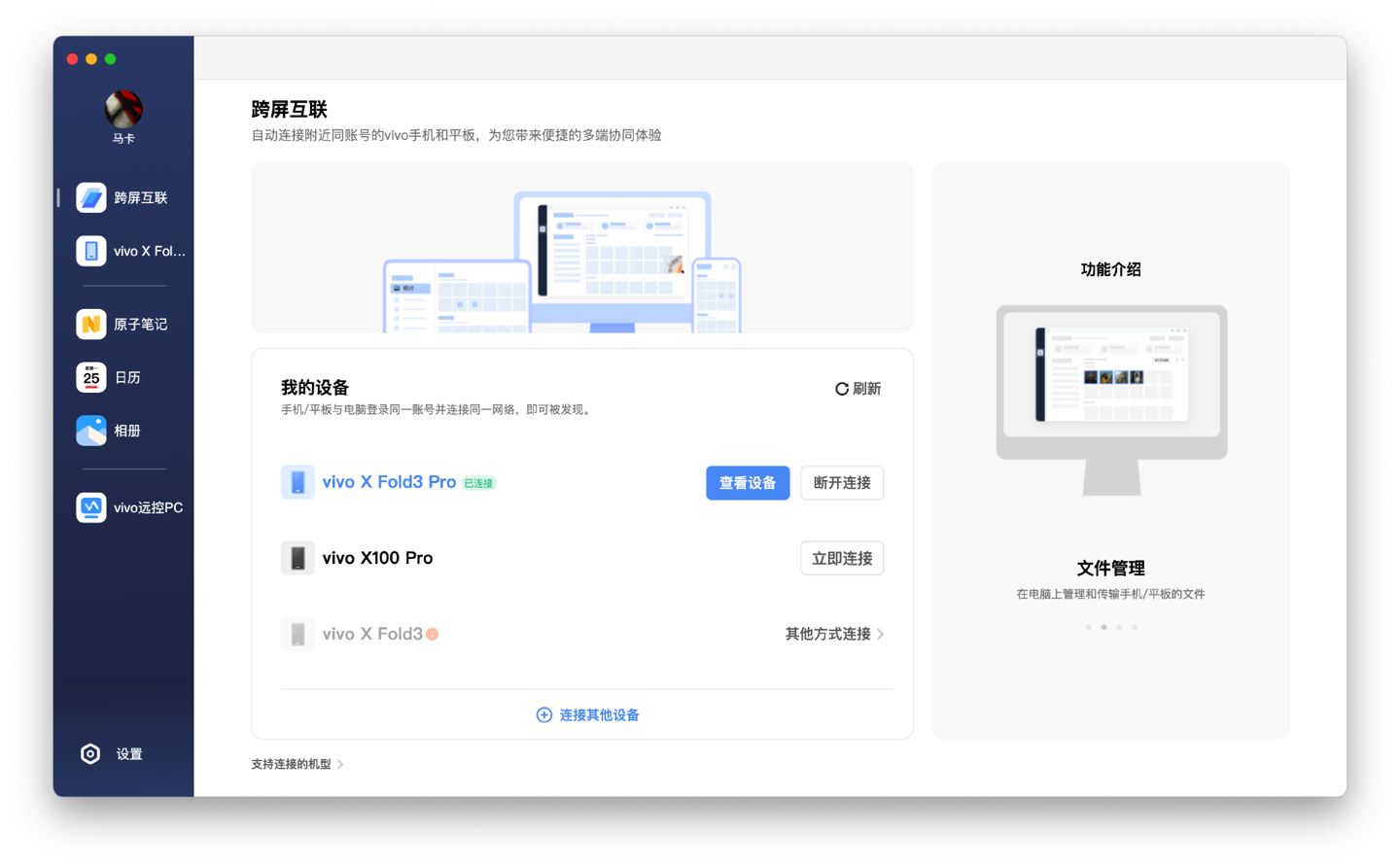Refresh the device list with 刷新

[857, 389]
